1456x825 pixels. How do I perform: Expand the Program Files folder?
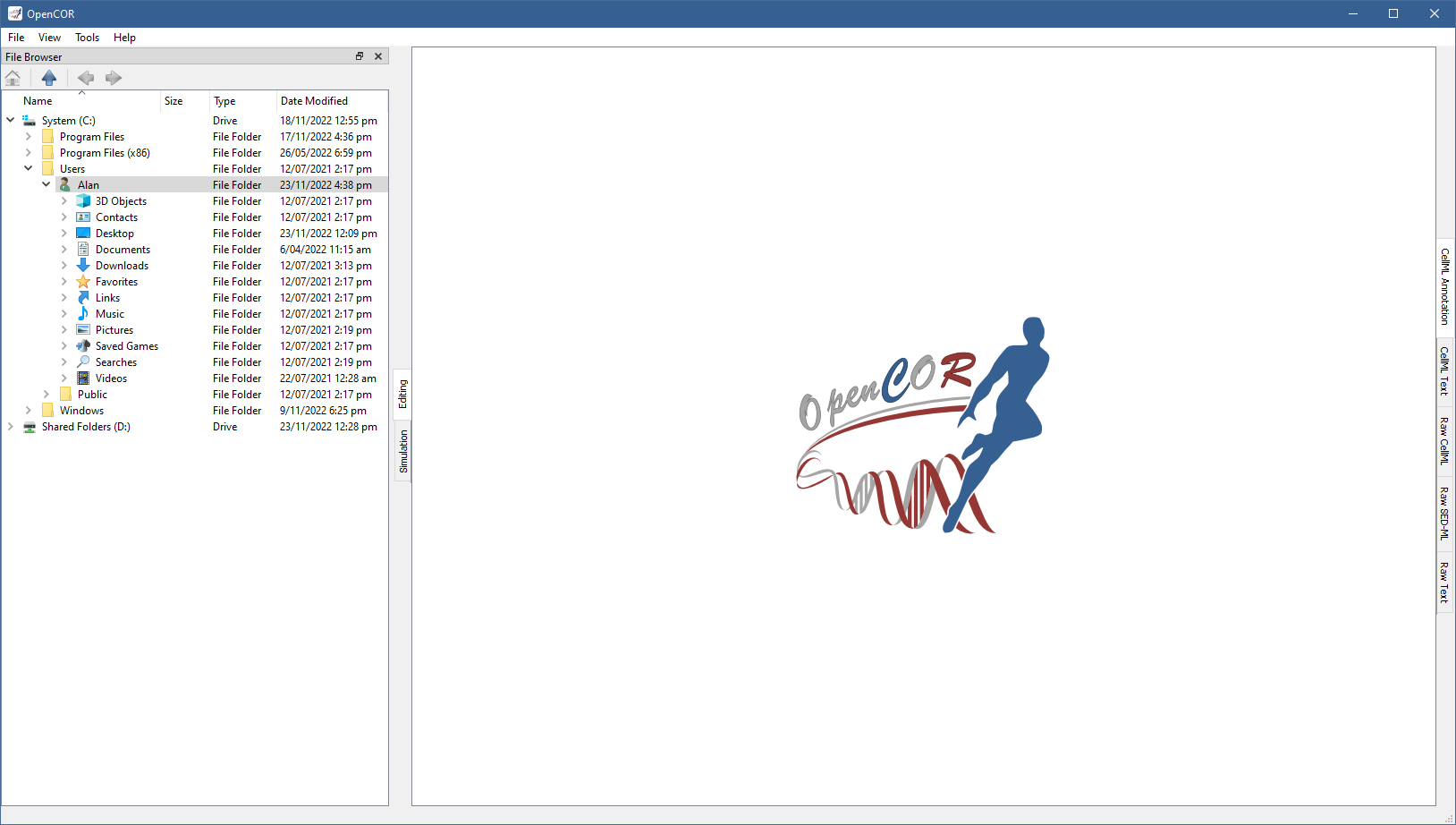(29, 137)
